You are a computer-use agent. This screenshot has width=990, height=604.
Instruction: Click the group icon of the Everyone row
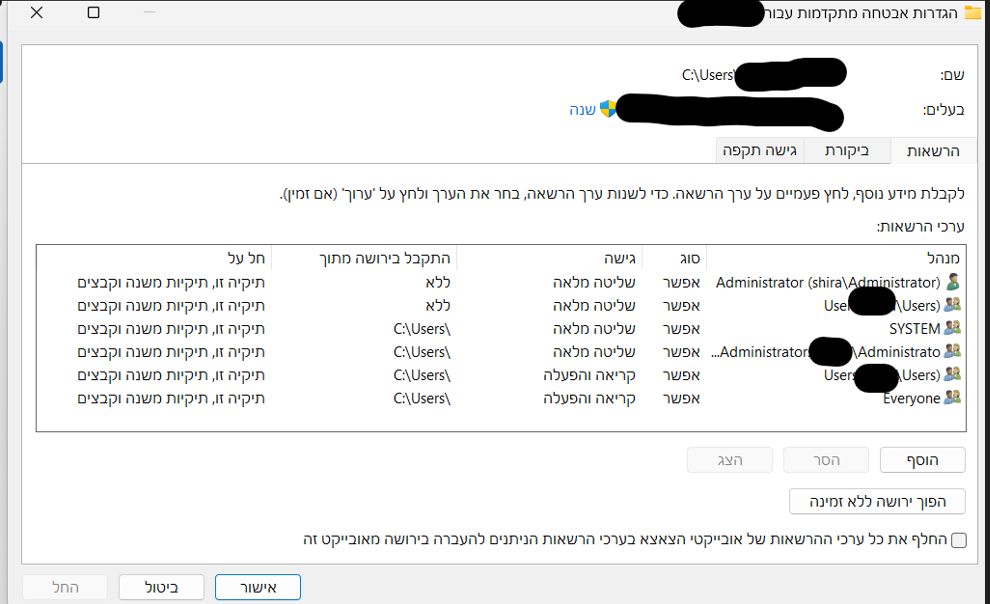click(952, 398)
